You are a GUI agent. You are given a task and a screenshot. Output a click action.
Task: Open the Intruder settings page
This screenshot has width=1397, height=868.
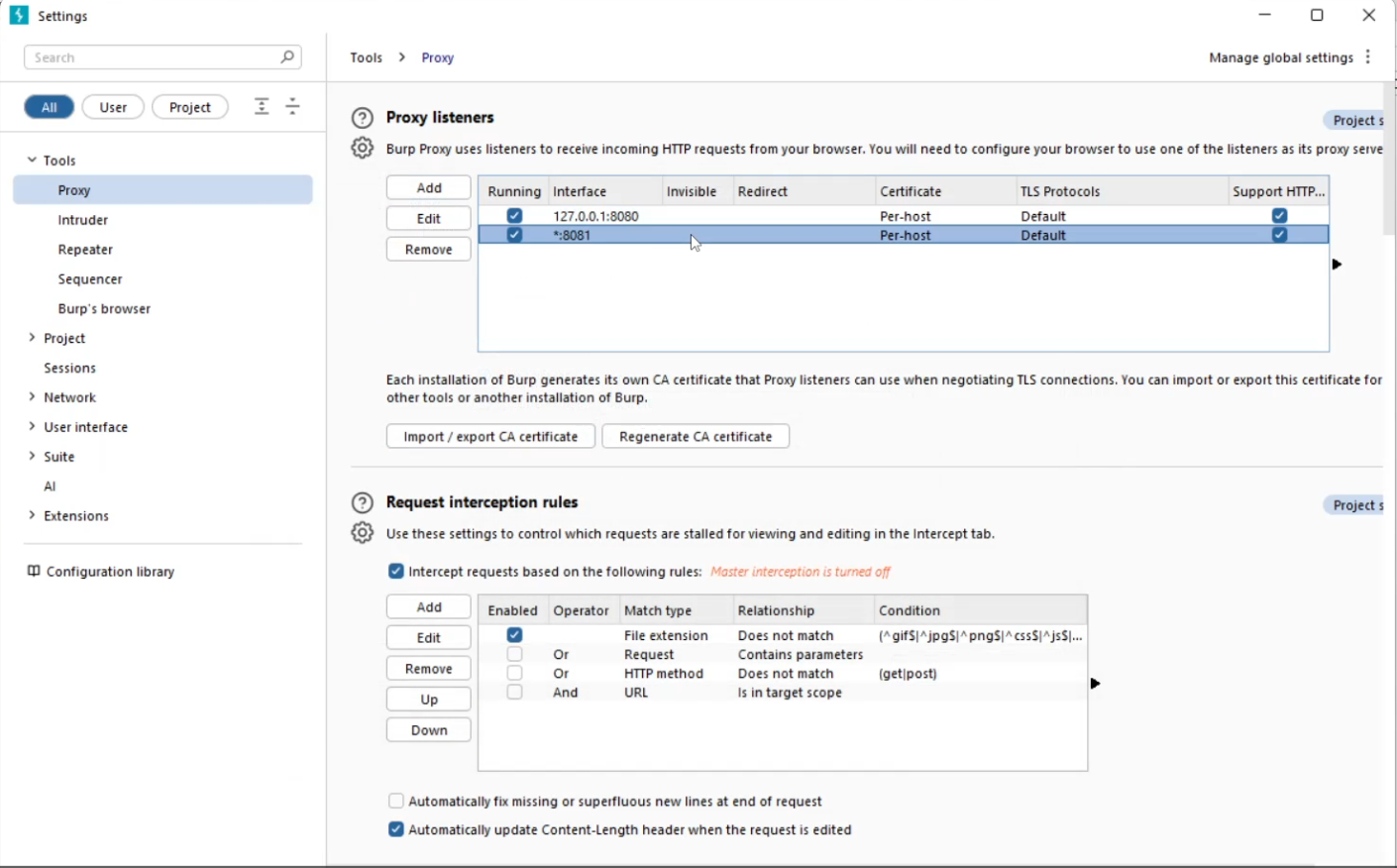click(83, 220)
